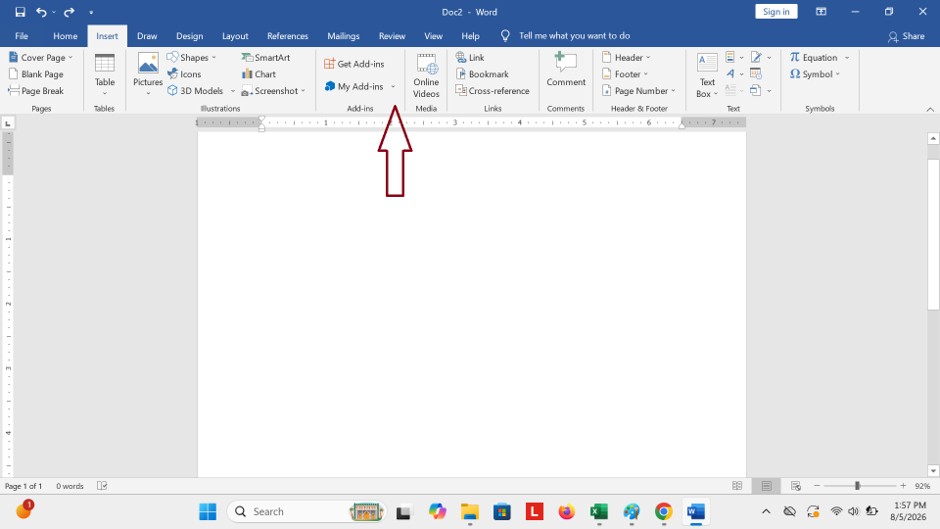Open Quick Parts in Text group

click(734, 58)
